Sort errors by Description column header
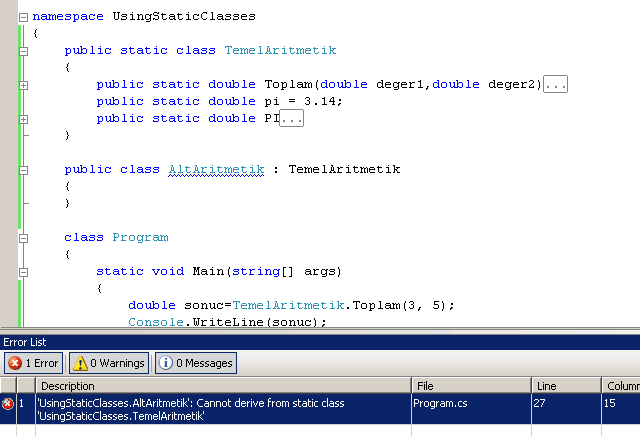 [x=222, y=385]
